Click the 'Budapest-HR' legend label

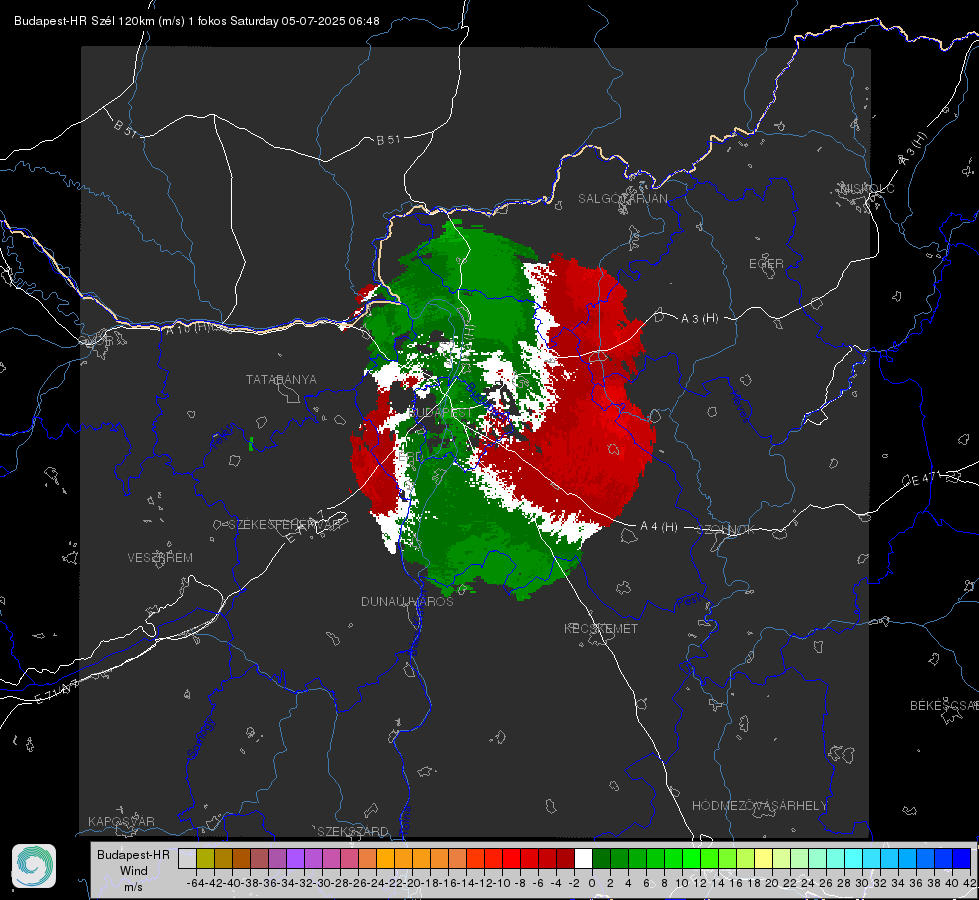click(133, 854)
